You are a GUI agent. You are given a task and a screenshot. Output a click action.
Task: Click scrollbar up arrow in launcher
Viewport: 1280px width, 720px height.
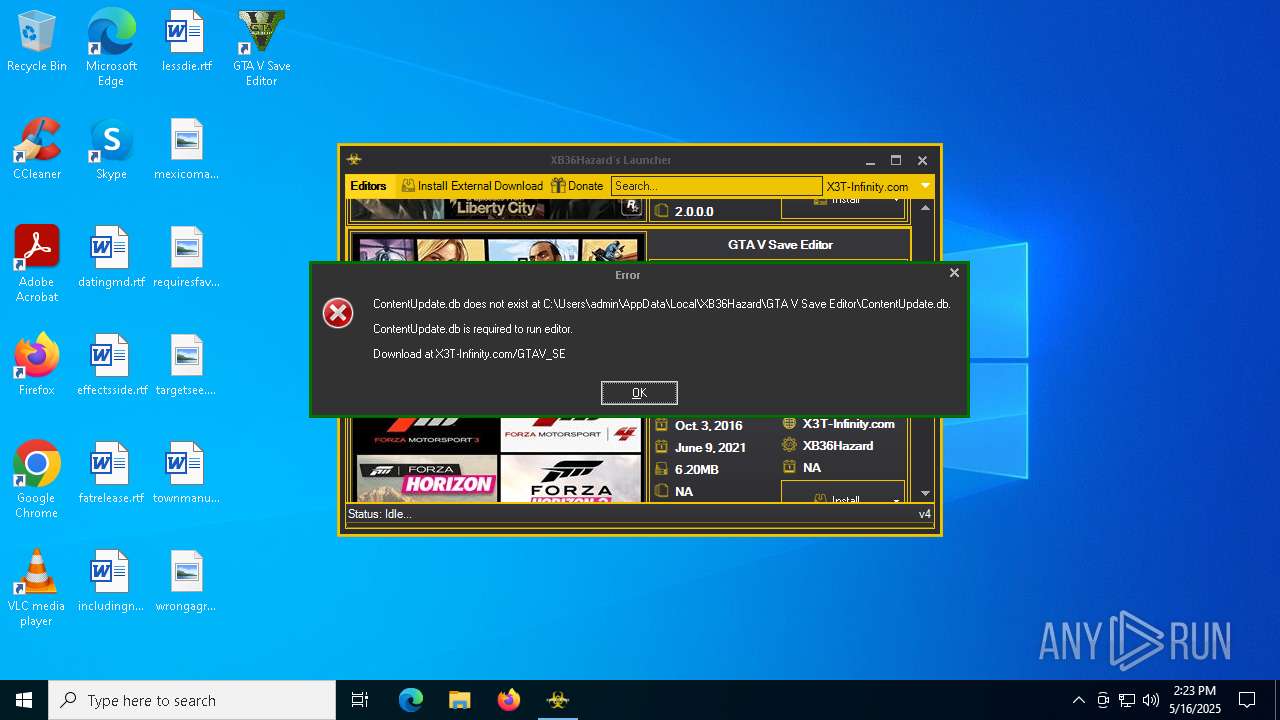coord(925,208)
